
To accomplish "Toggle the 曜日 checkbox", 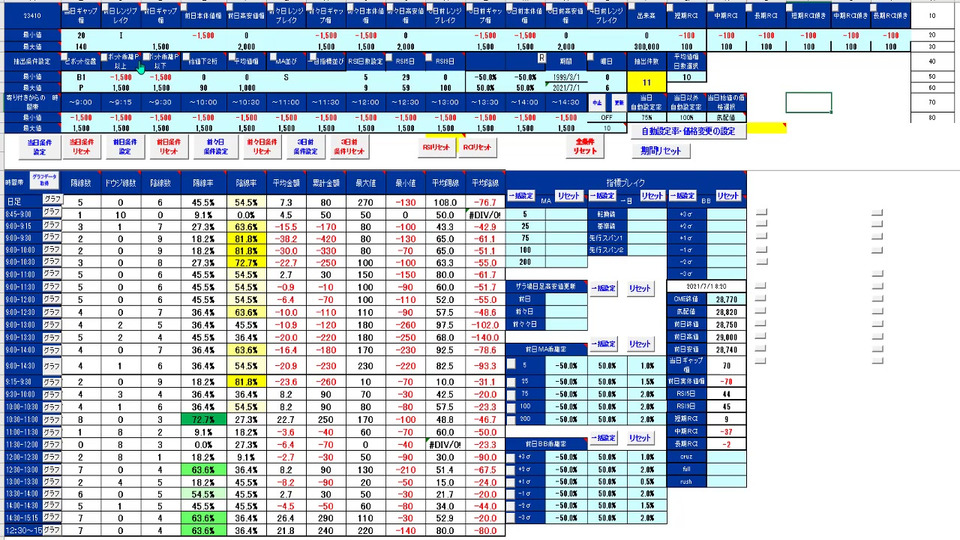I will [x=591, y=57].
